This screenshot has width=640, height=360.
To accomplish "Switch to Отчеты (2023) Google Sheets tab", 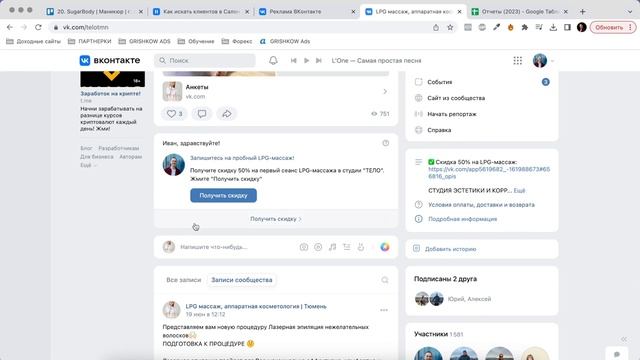I will (520, 12).
